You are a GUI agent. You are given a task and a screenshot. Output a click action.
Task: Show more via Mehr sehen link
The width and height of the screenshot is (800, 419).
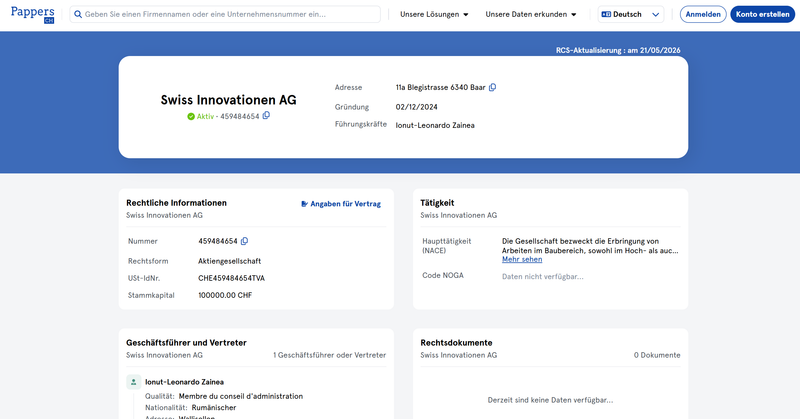click(522, 259)
